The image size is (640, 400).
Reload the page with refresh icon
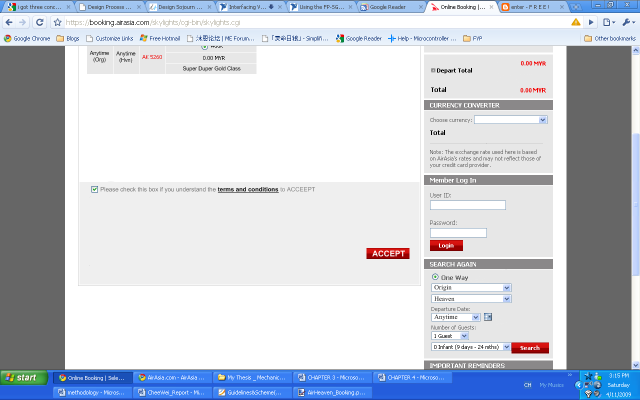point(40,22)
